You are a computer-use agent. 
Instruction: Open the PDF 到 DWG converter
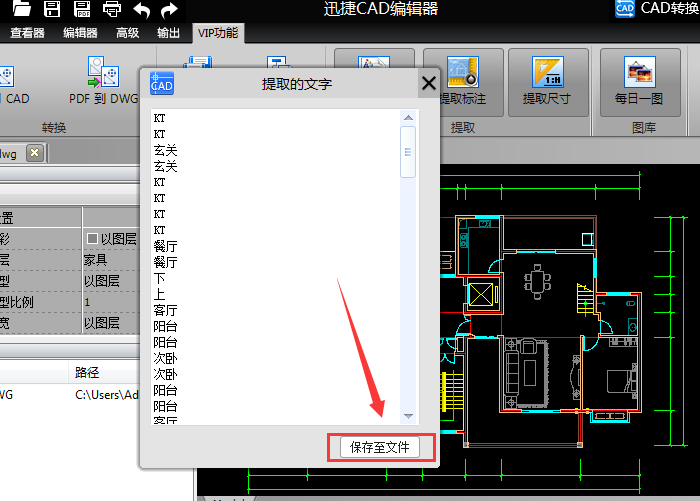tap(104, 82)
